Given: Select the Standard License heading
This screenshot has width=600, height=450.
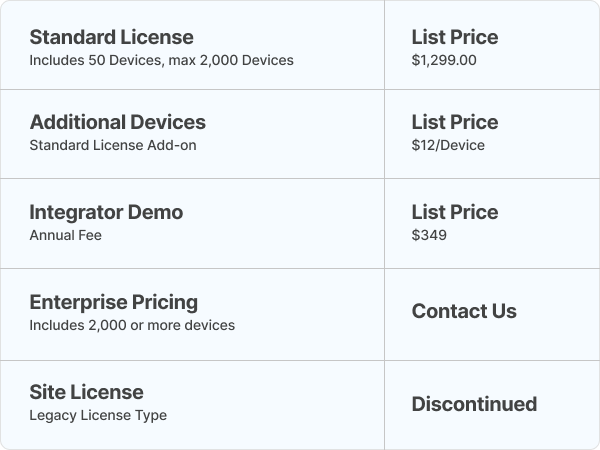Looking at the screenshot, I should 111,37.
